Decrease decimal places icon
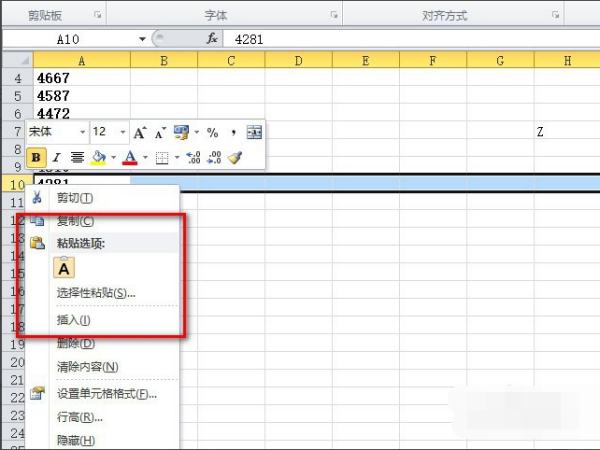This screenshot has width=600, height=450. 214,157
